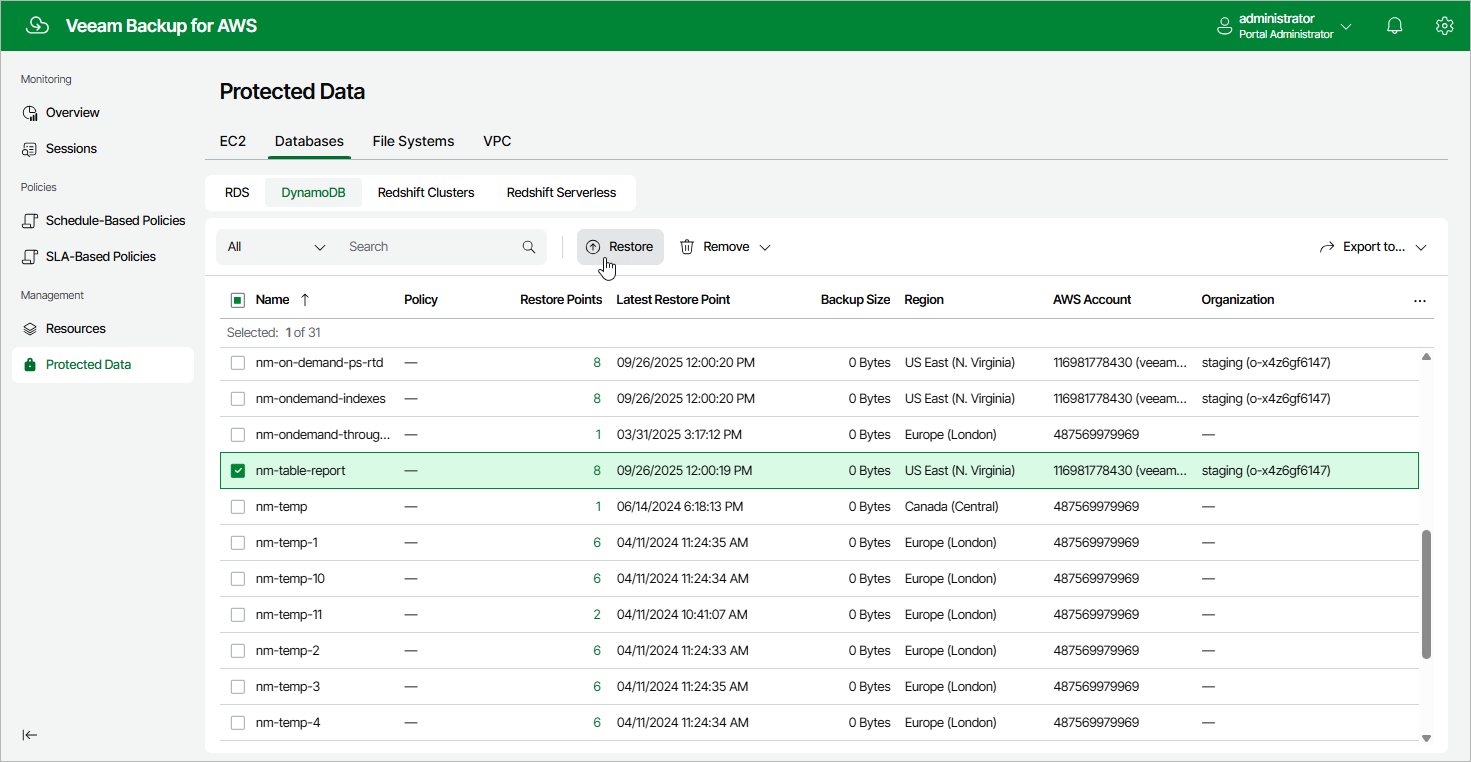Expand the administrator account chevron
The image size is (1471, 762).
coord(1346,27)
